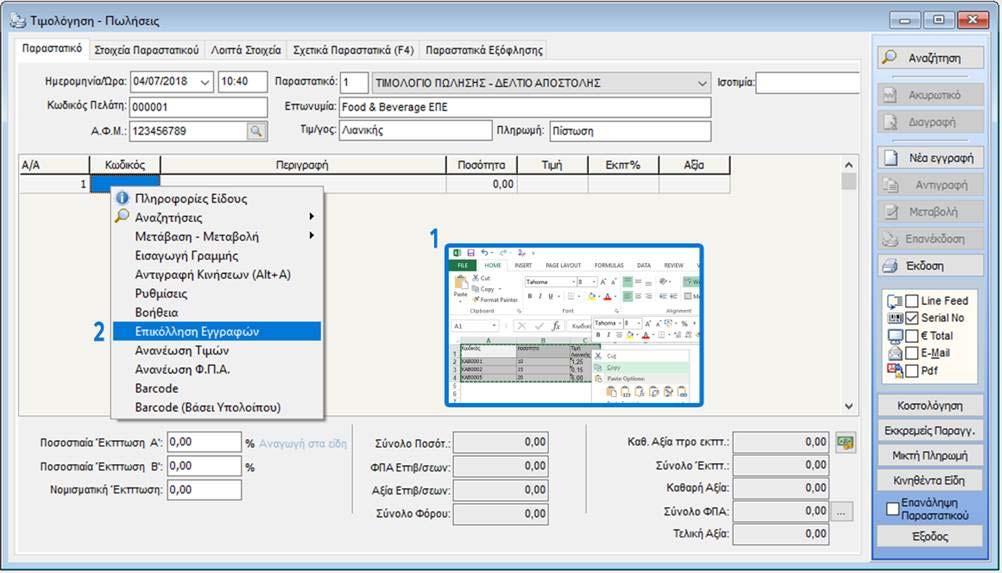
Task: Choose Barcode (Βάσει Υπολοίπου) menu entry
Action: pyautogui.click(x=217, y=408)
